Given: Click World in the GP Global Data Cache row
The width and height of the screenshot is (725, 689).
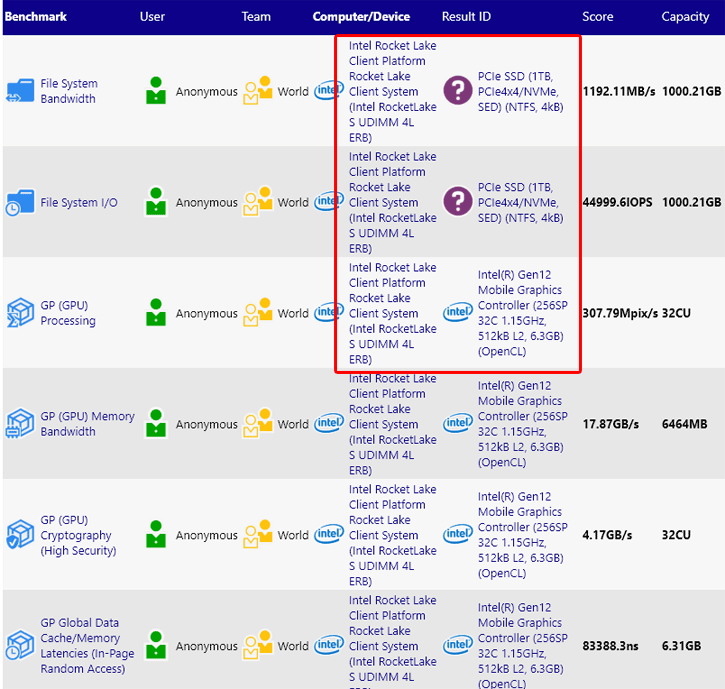Looking at the screenshot, I should tap(293, 646).
